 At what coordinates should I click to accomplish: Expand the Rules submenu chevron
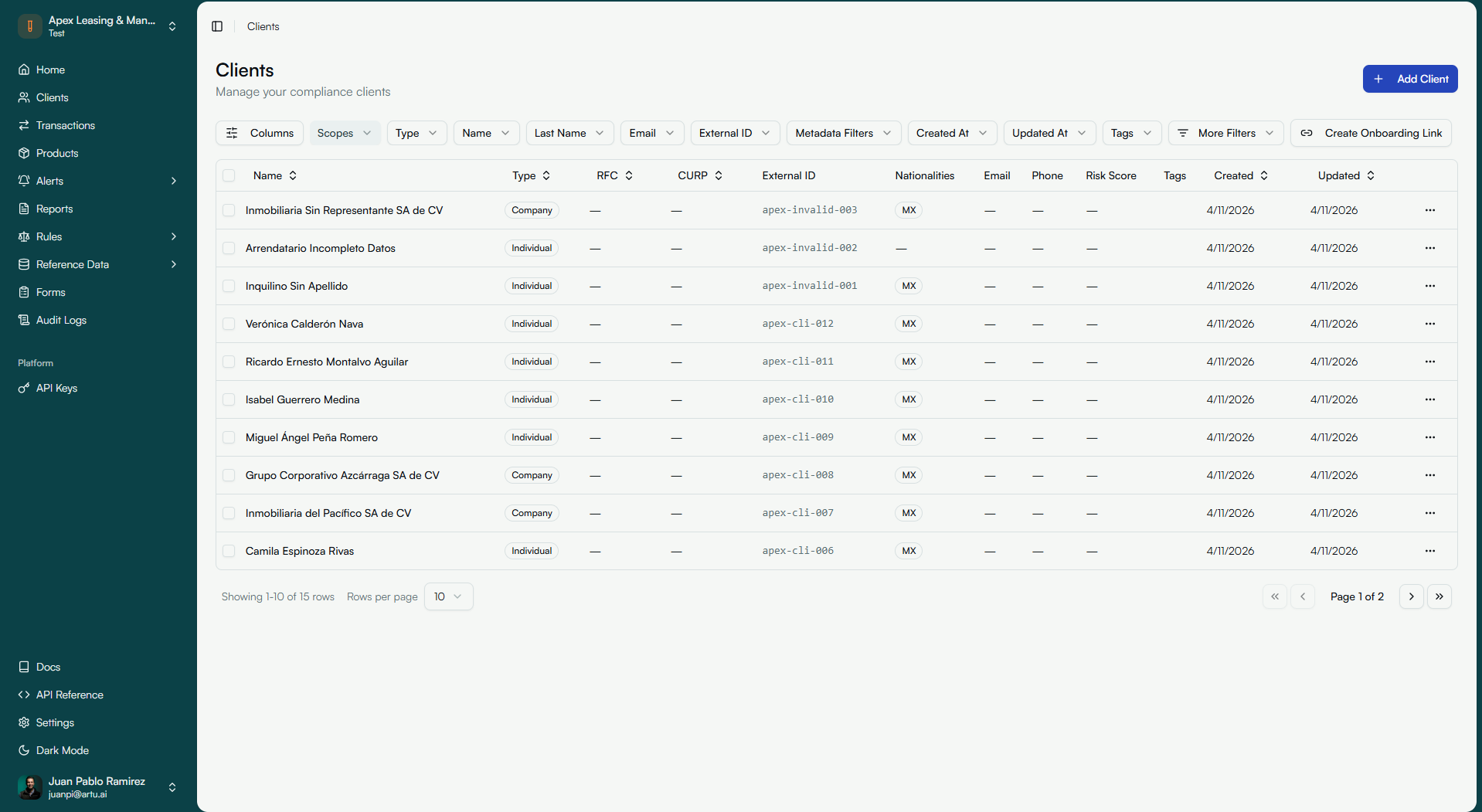coord(174,236)
